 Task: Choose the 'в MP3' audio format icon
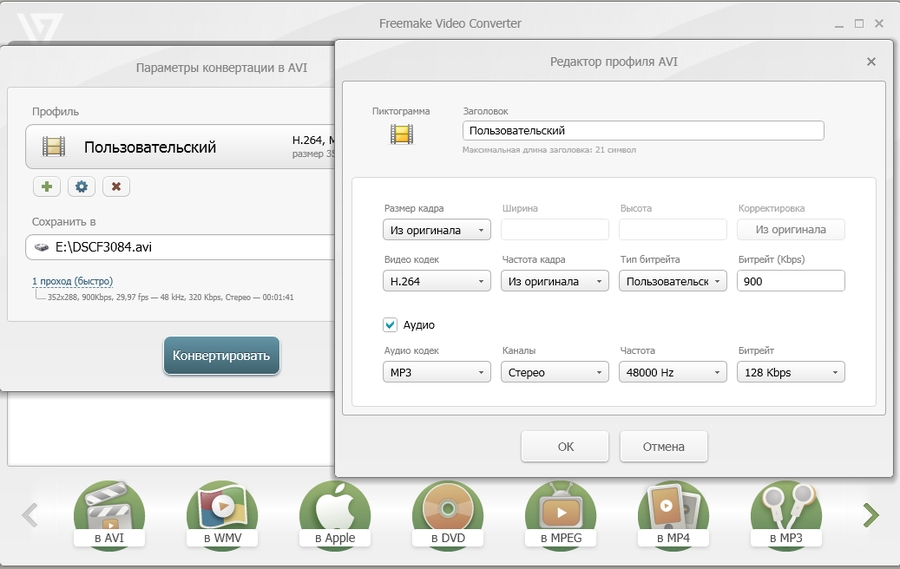tap(786, 515)
